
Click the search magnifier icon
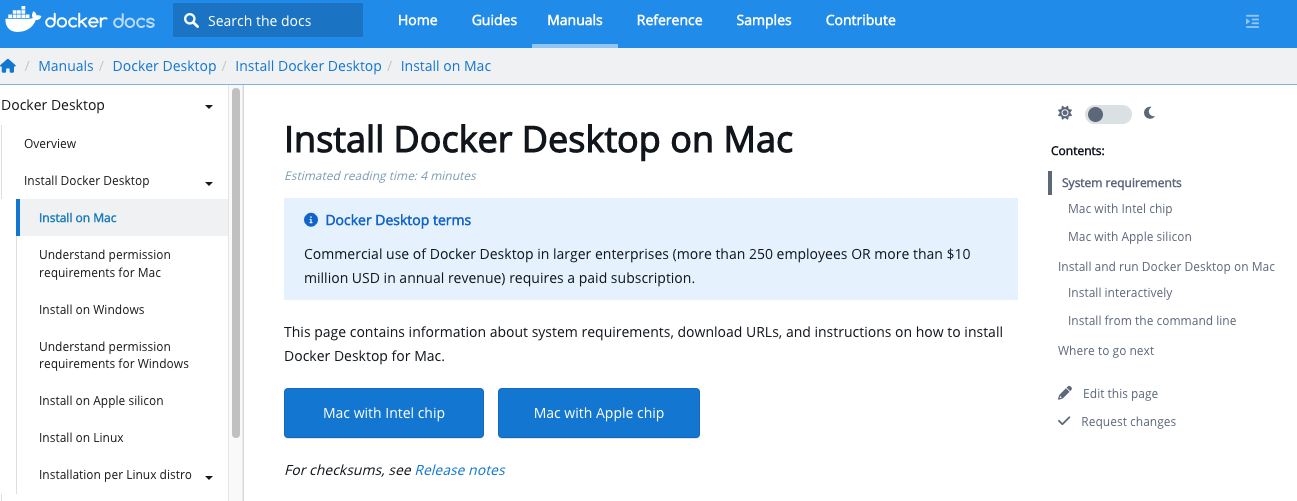pyautogui.click(x=191, y=20)
